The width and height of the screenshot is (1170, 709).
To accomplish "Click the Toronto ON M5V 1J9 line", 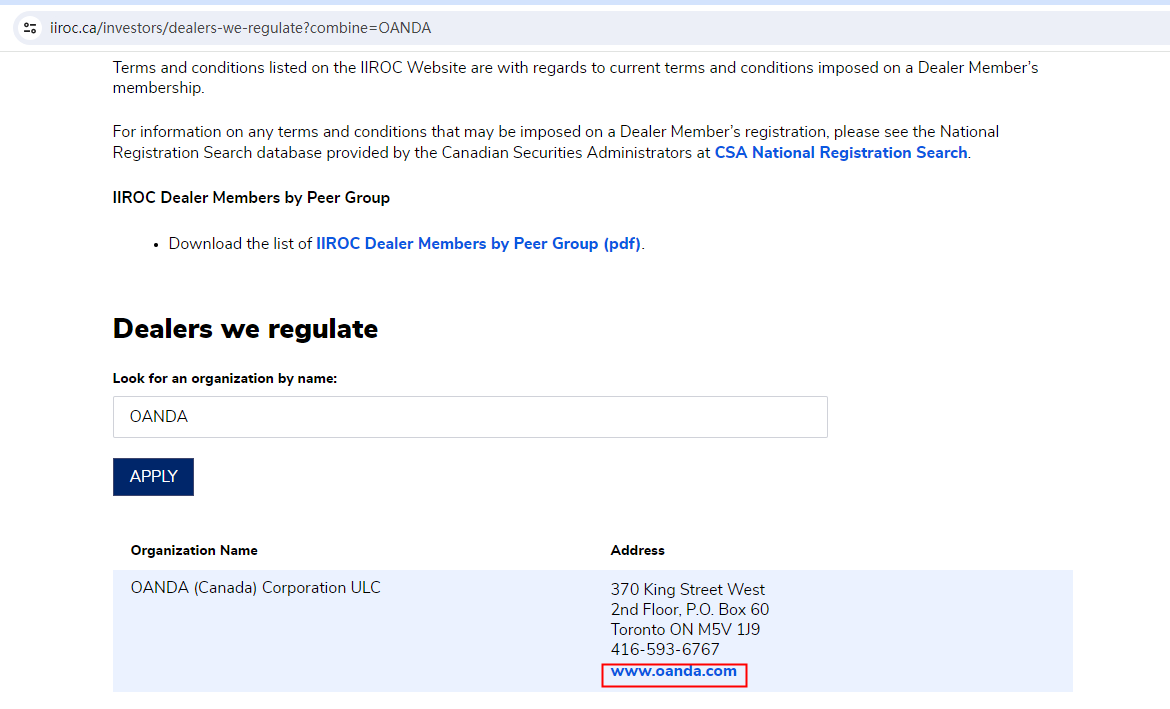I will (x=685, y=630).
